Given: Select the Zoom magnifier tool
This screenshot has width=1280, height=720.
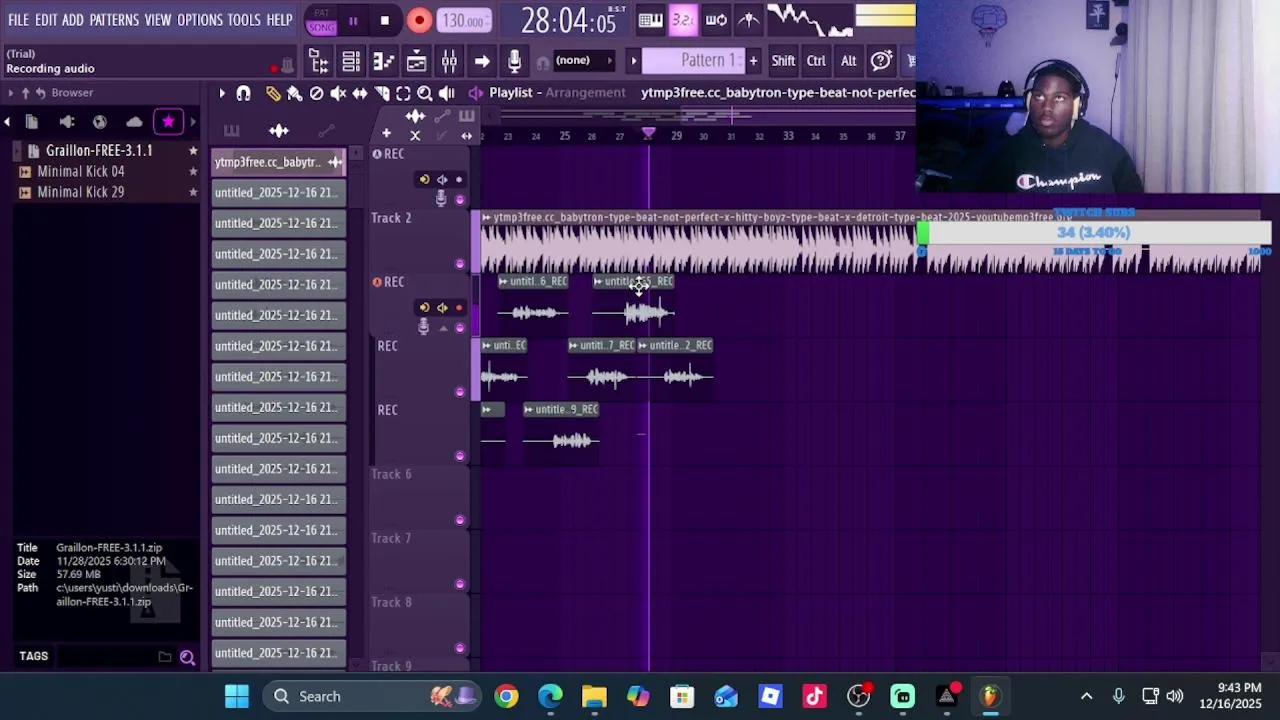Looking at the screenshot, I should (424, 93).
